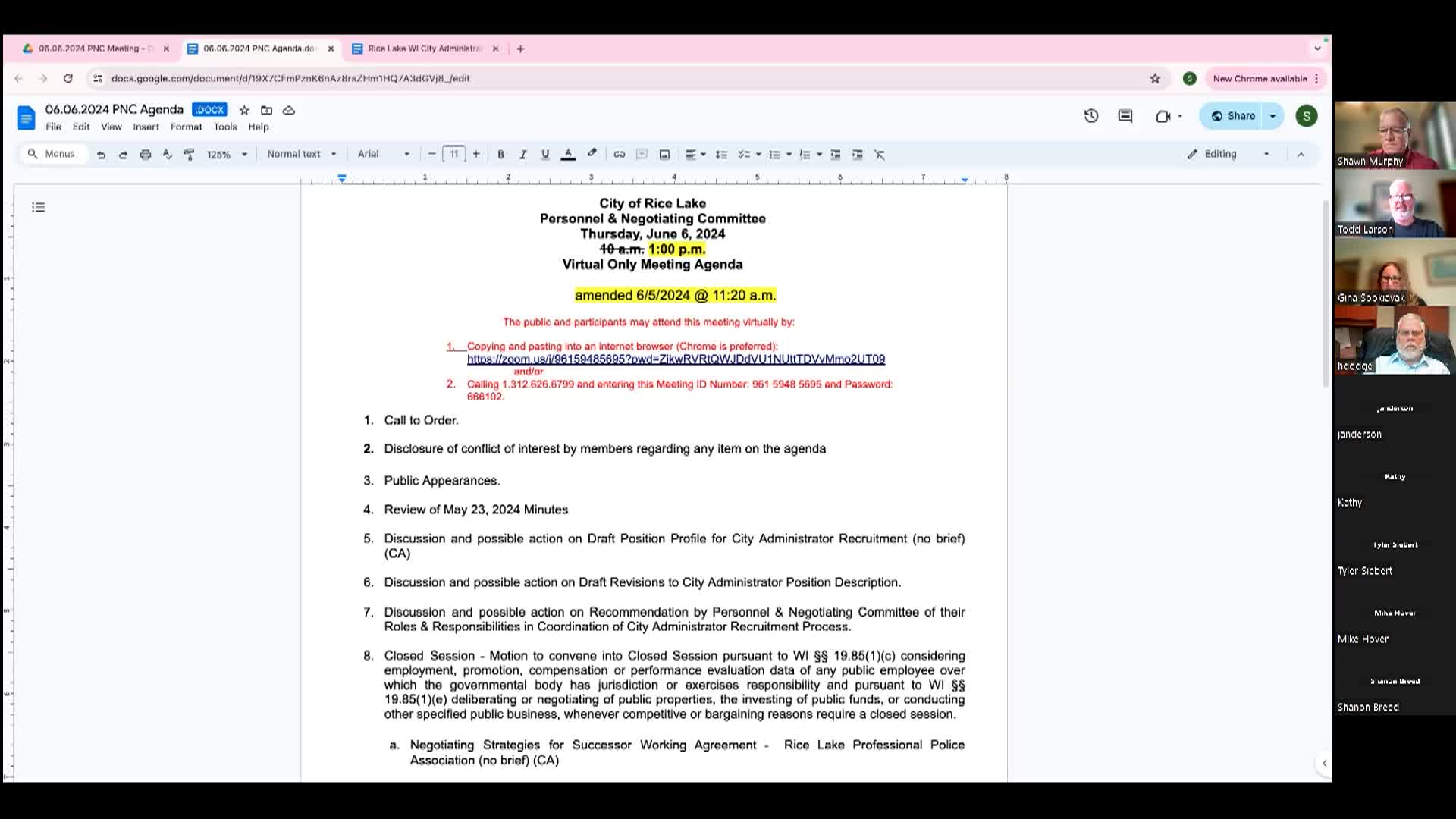This screenshot has height=819, width=1456.
Task: Switch to the PNC Meeting Drive tab
Action: pyautogui.click(x=96, y=49)
